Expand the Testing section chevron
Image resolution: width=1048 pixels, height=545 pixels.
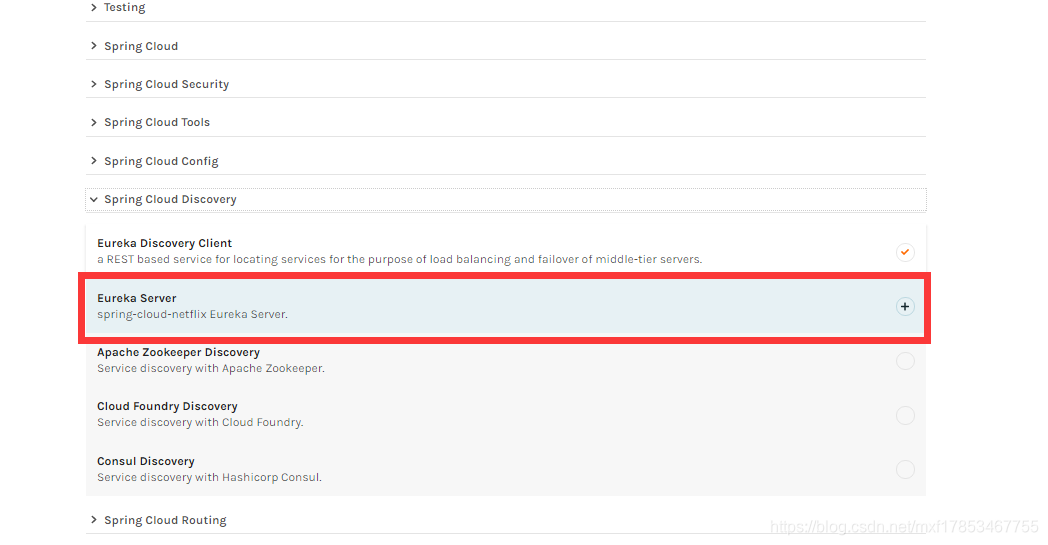pos(94,7)
